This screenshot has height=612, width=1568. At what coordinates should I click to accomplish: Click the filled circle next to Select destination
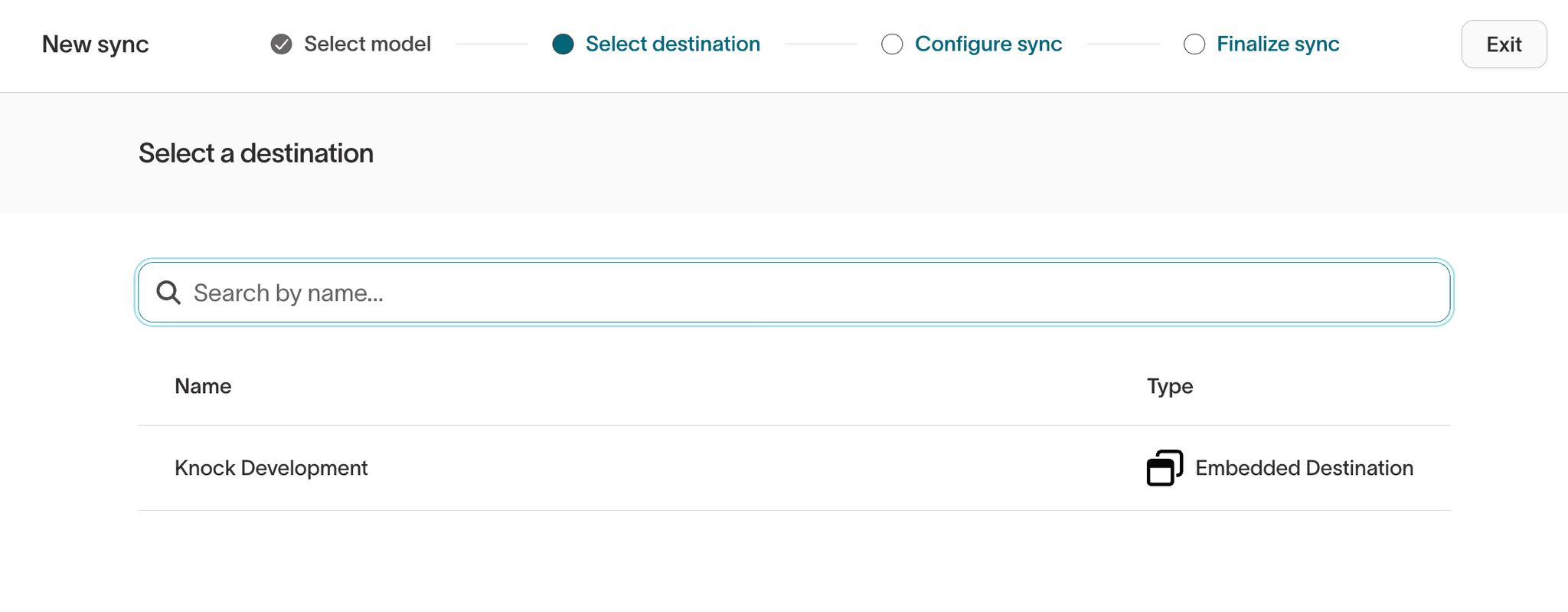(563, 45)
